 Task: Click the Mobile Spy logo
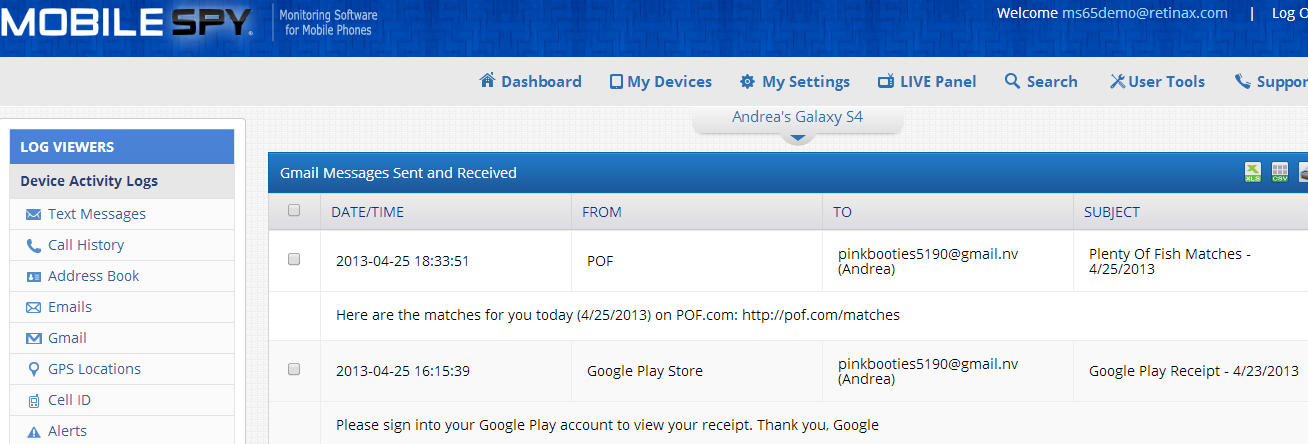[126, 22]
